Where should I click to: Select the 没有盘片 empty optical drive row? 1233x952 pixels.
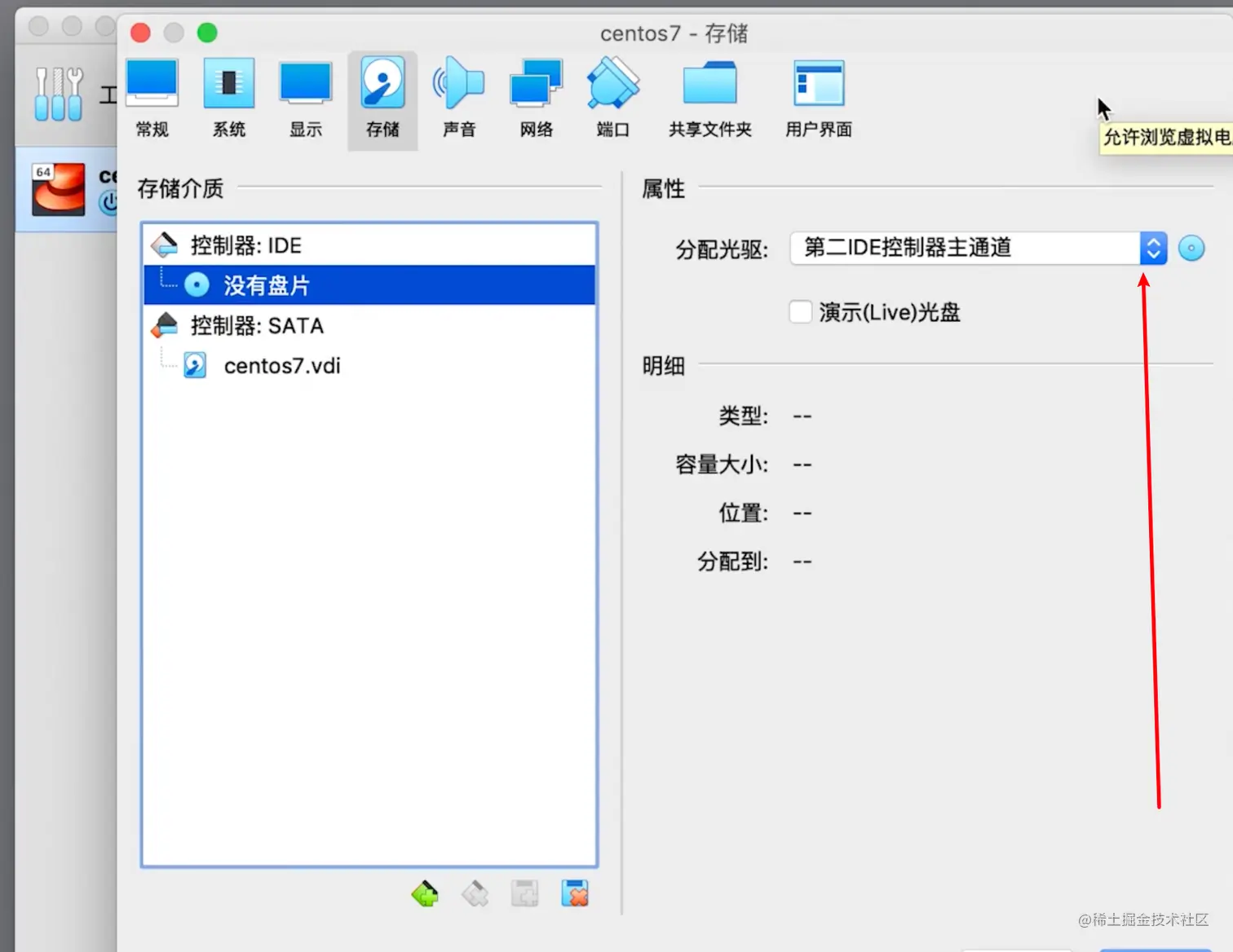tap(369, 285)
